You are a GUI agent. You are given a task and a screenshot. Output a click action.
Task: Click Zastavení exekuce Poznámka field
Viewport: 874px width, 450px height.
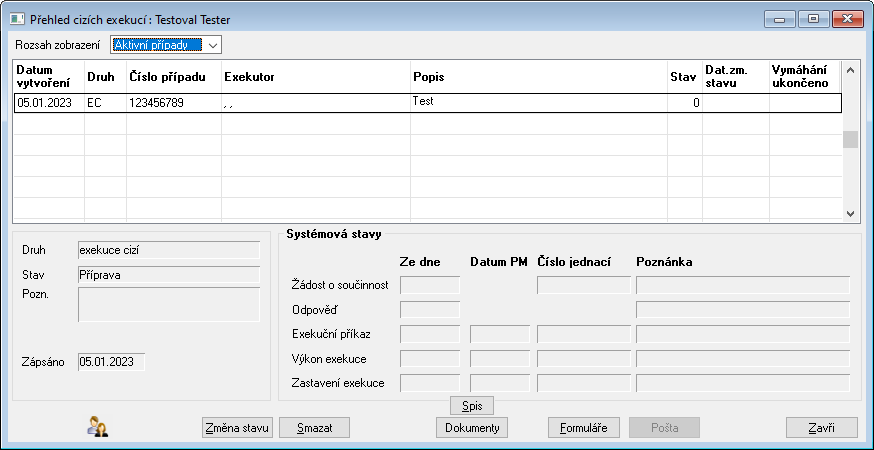(x=743, y=383)
